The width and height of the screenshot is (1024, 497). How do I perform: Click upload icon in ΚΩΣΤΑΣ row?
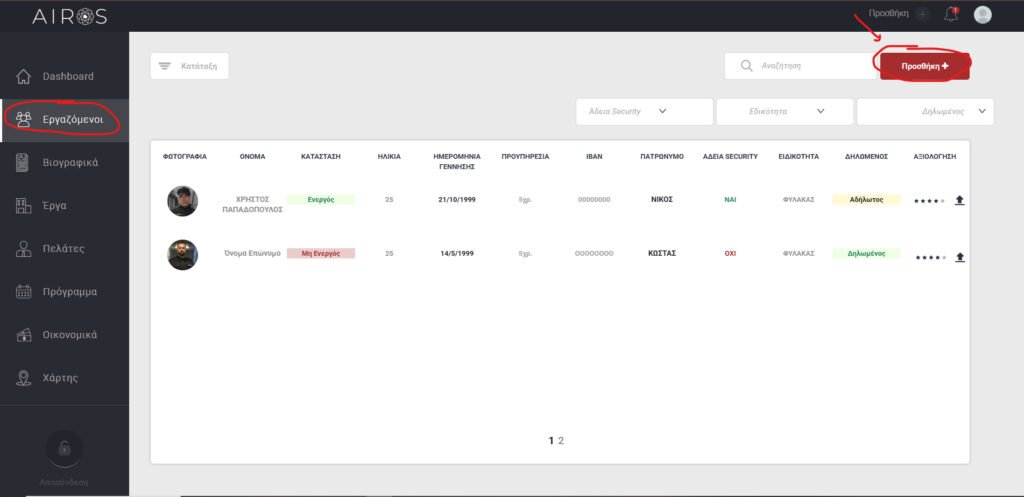pos(960,257)
